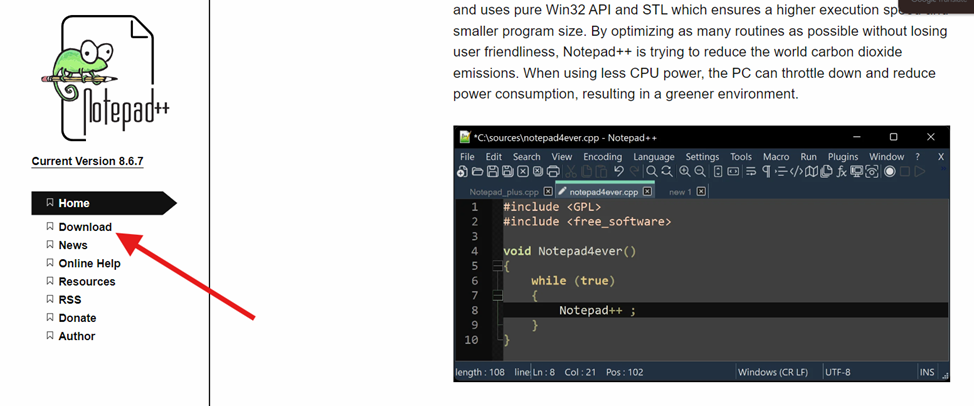Screen dimensions: 974x406
Task: Click the Copy toolbar icon
Action: pyautogui.click(x=586, y=172)
